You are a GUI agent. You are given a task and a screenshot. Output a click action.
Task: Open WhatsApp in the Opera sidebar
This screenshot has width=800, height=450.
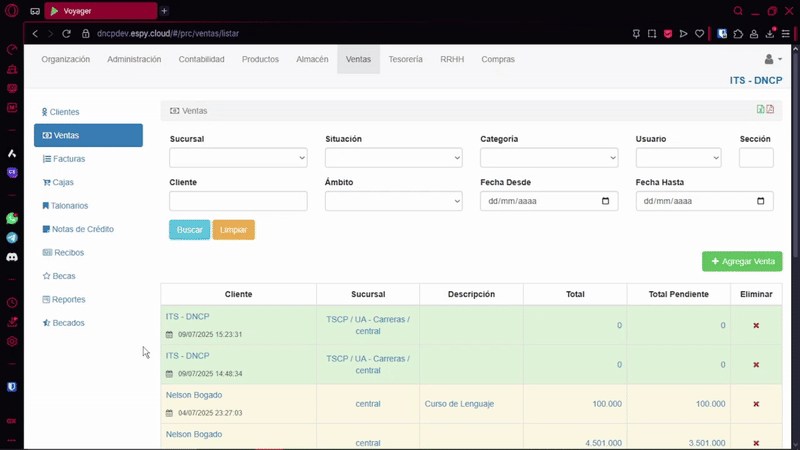pos(12,218)
